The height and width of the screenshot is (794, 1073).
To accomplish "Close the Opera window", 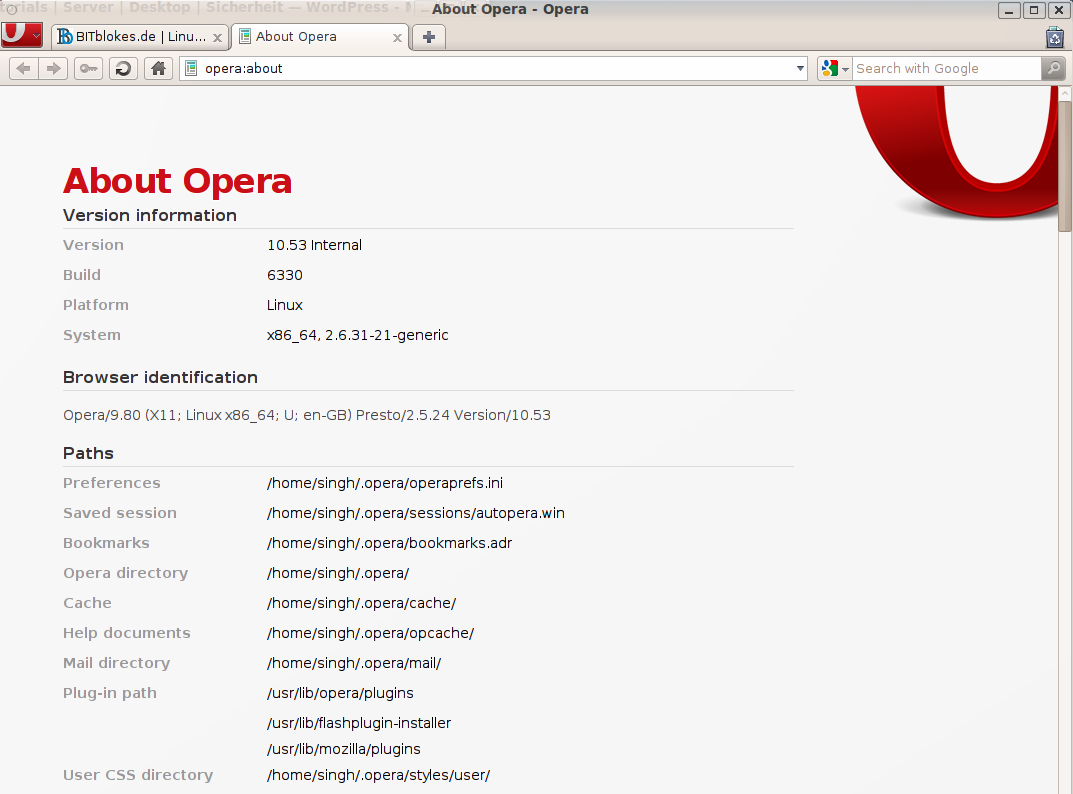I will (x=1059, y=10).
